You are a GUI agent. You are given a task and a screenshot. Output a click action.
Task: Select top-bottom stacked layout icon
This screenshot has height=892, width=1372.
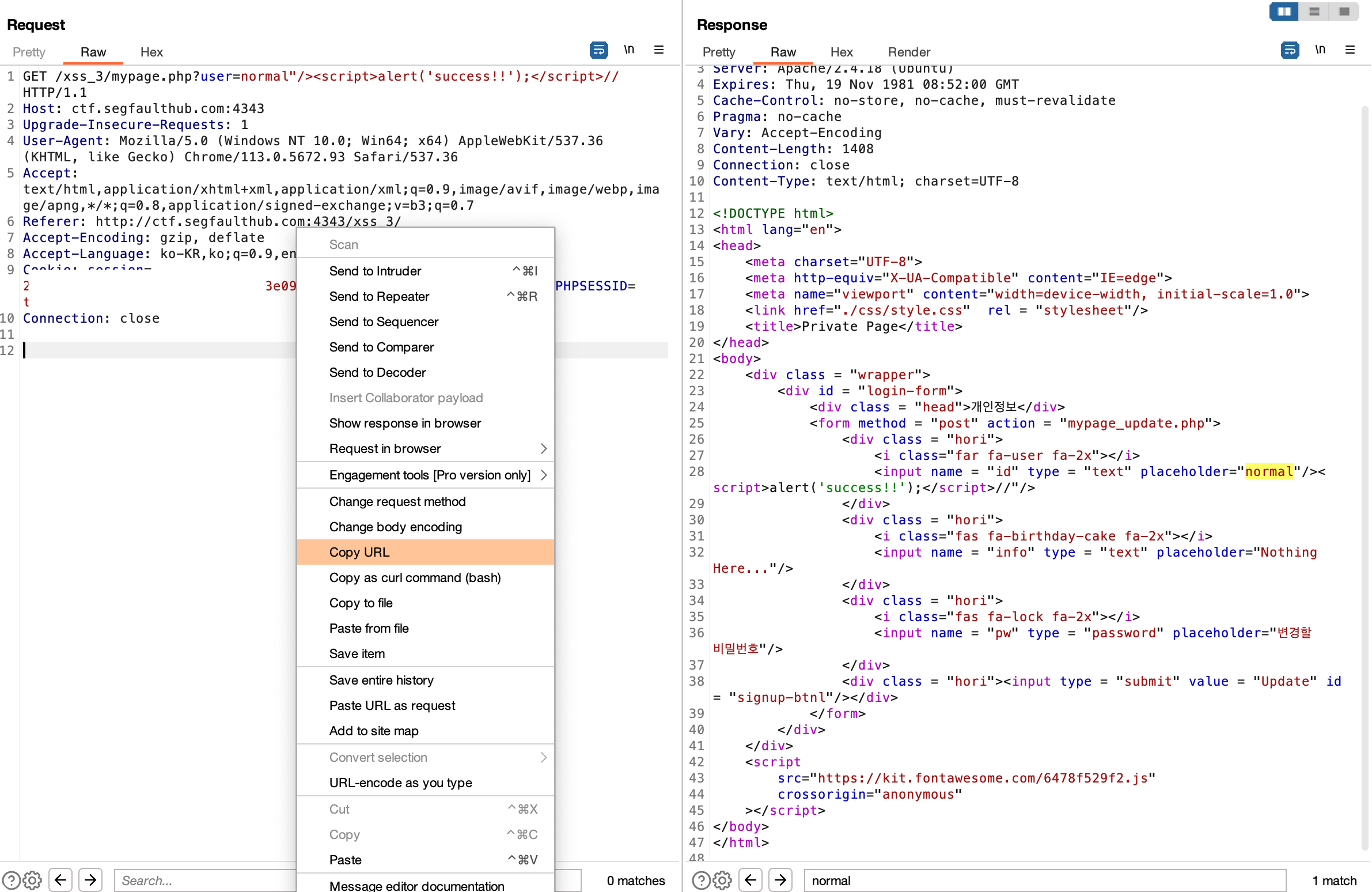pyautogui.click(x=1314, y=12)
